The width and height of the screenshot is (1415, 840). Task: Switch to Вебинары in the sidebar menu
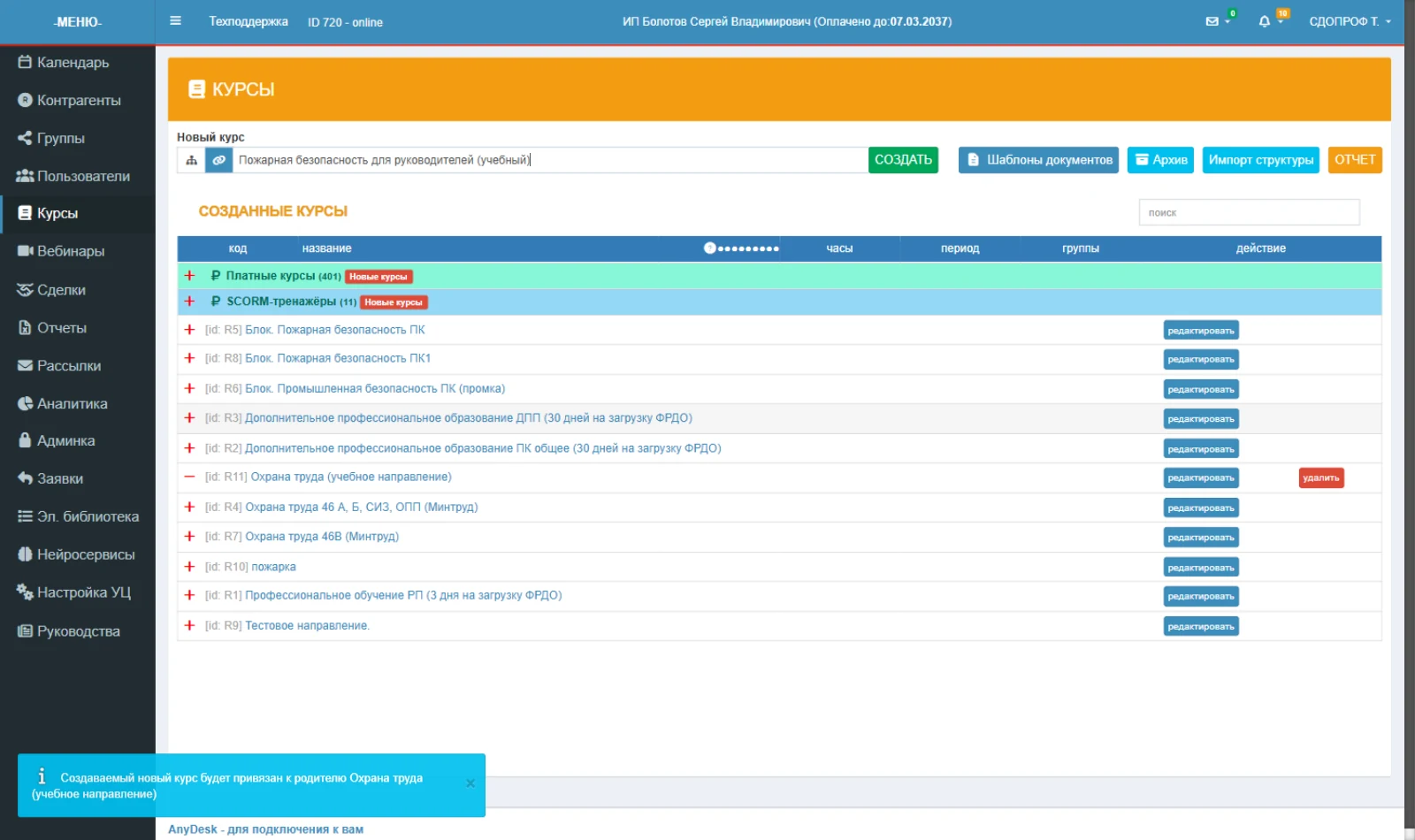coord(61,252)
